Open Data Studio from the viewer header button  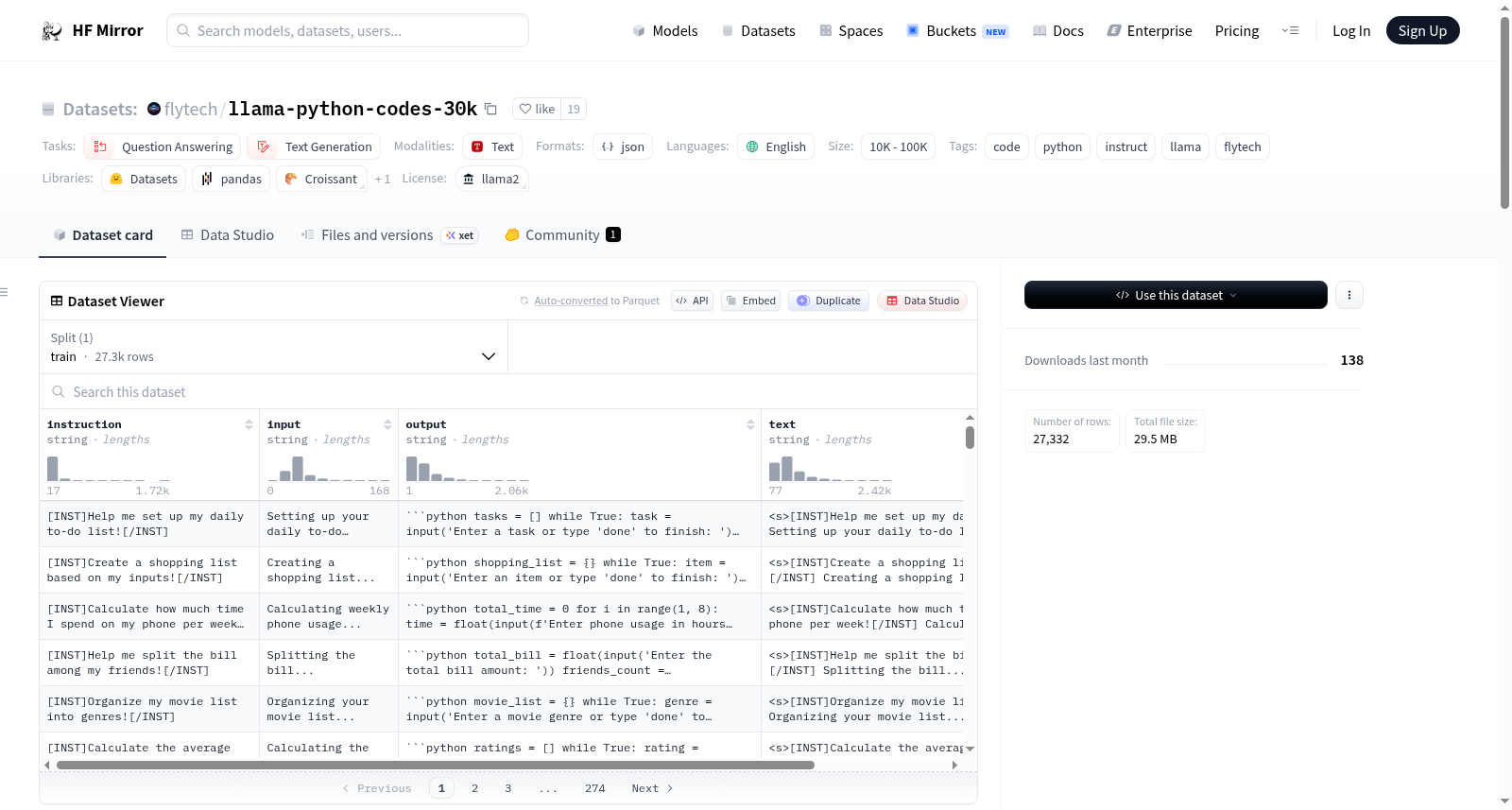tap(922, 301)
